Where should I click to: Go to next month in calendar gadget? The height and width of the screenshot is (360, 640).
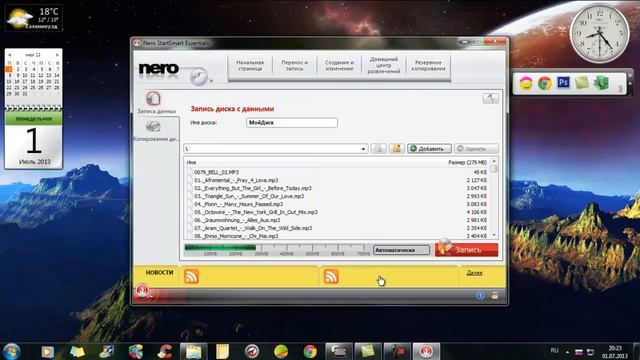click(57, 55)
